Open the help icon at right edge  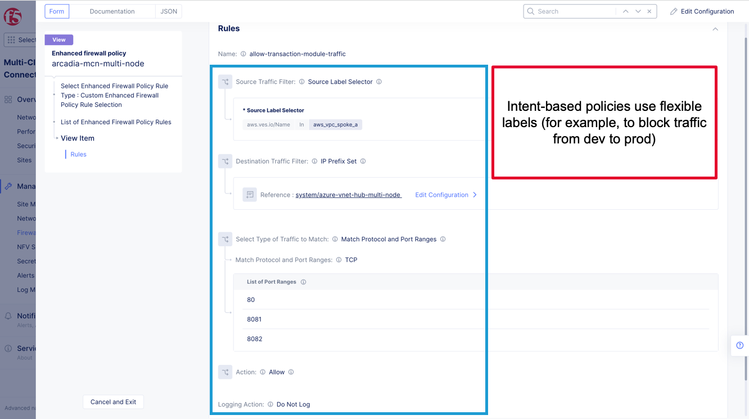[x=739, y=345]
